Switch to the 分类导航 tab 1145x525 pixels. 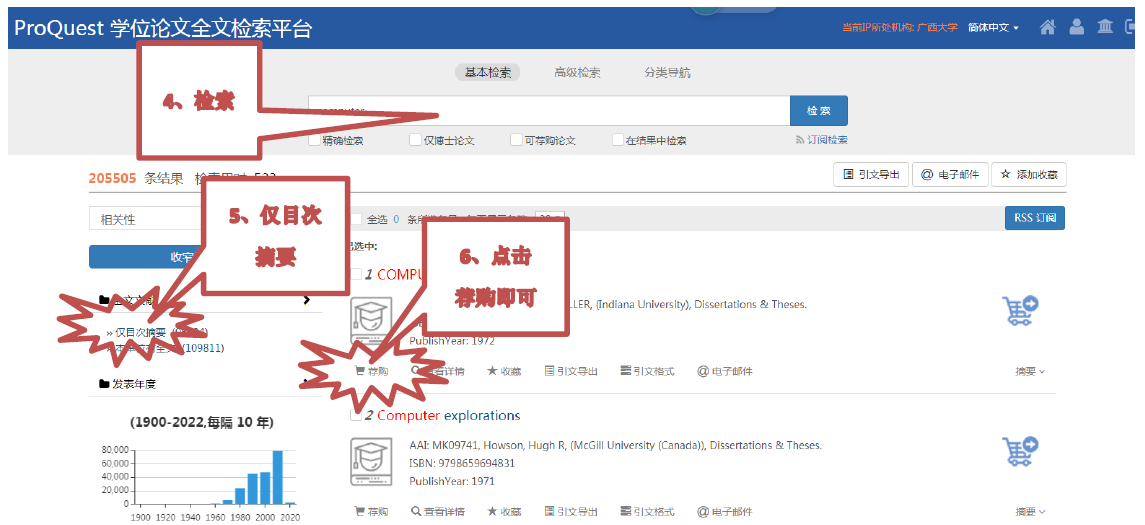[x=667, y=72]
